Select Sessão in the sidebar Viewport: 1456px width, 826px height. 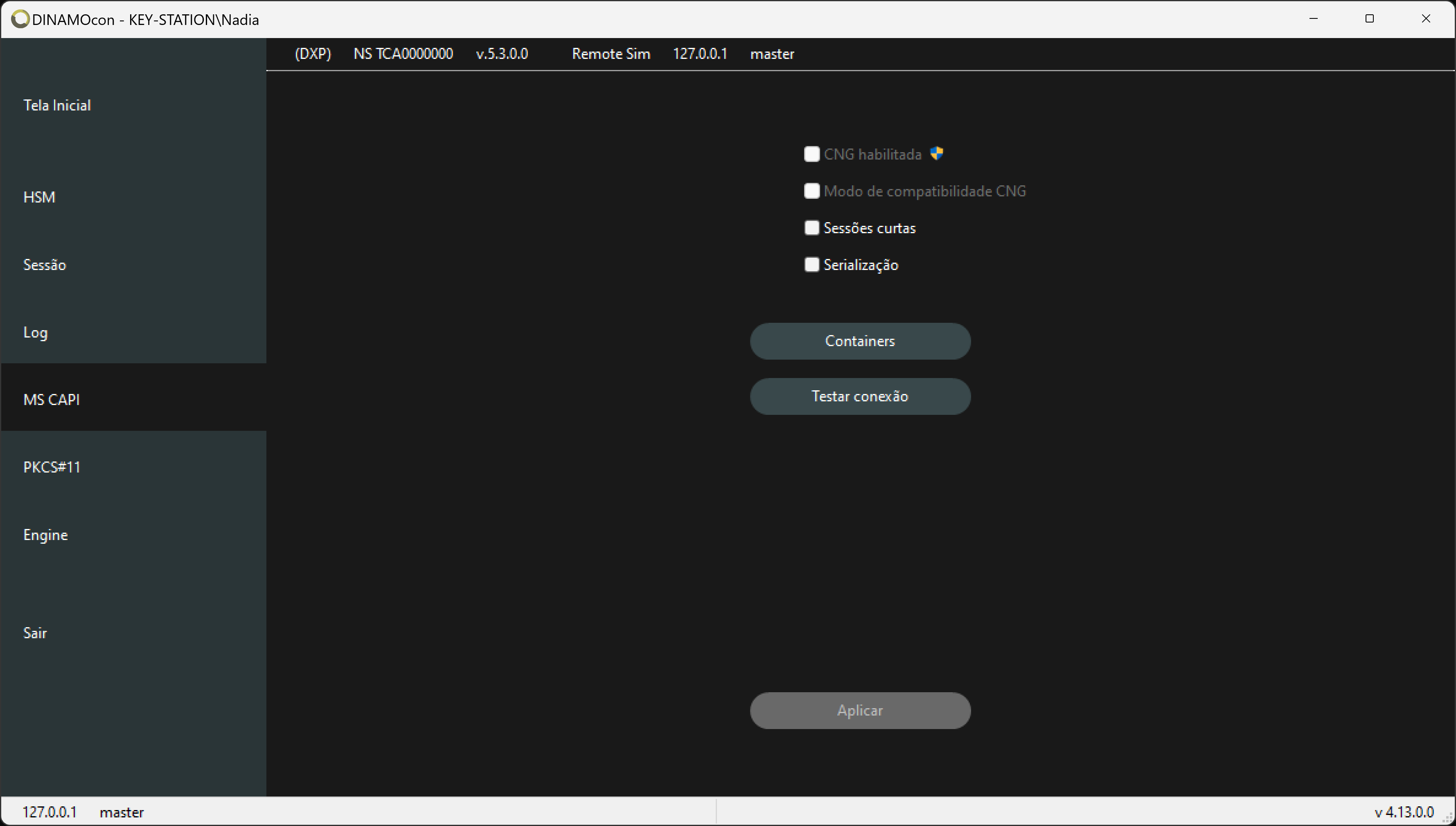133,265
